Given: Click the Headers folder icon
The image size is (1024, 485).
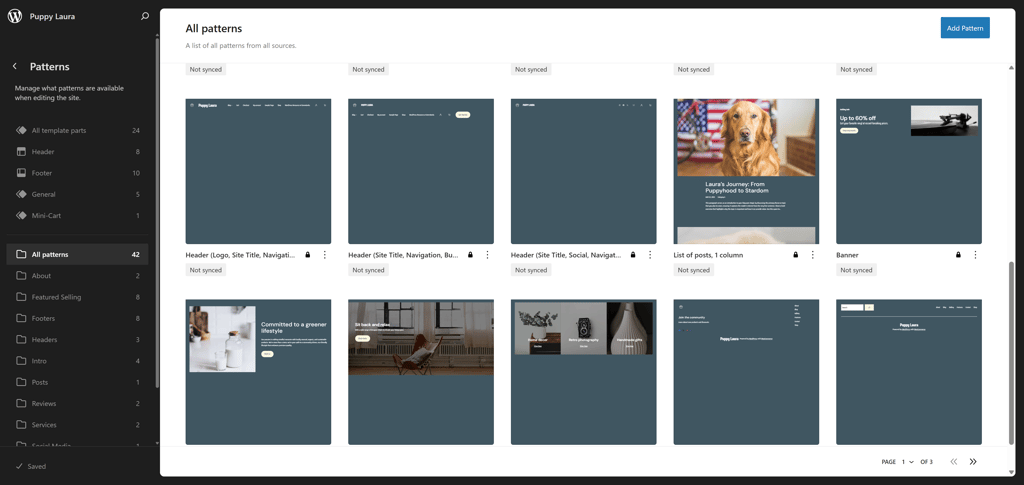Looking at the screenshot, I should point(21,339).
